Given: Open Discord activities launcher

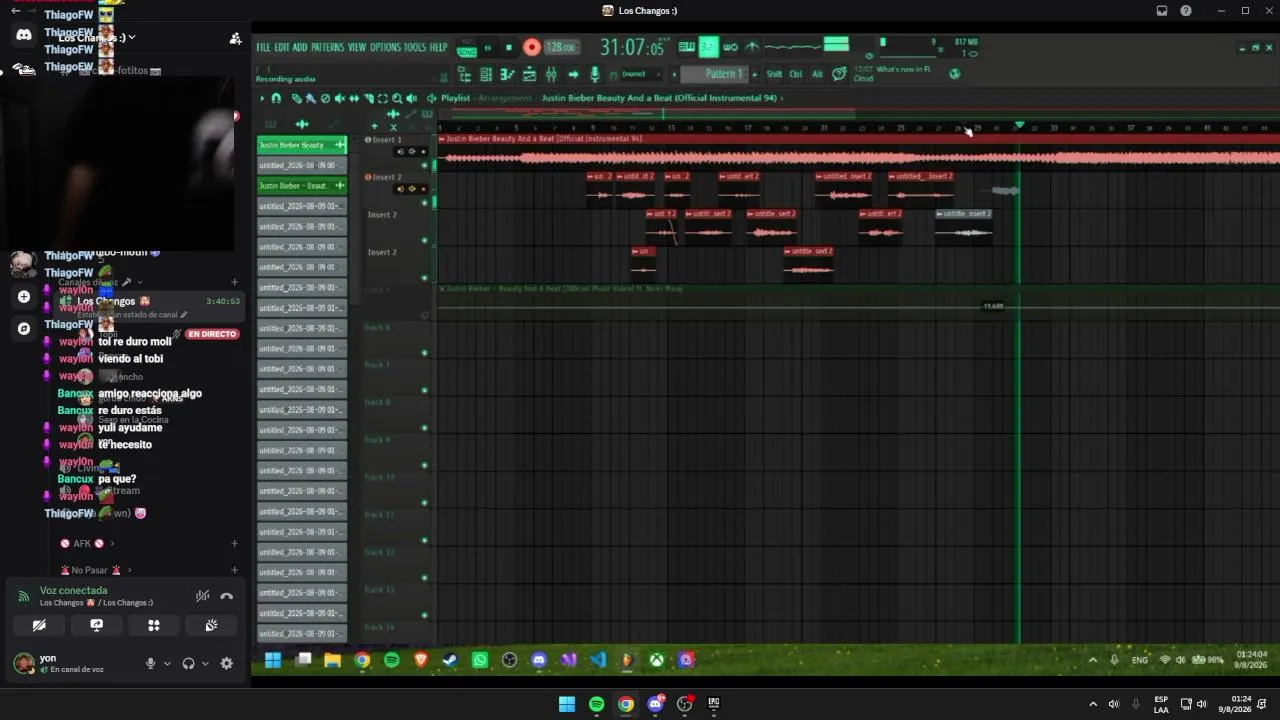Looking at the screenshot, I should point(154,625).
